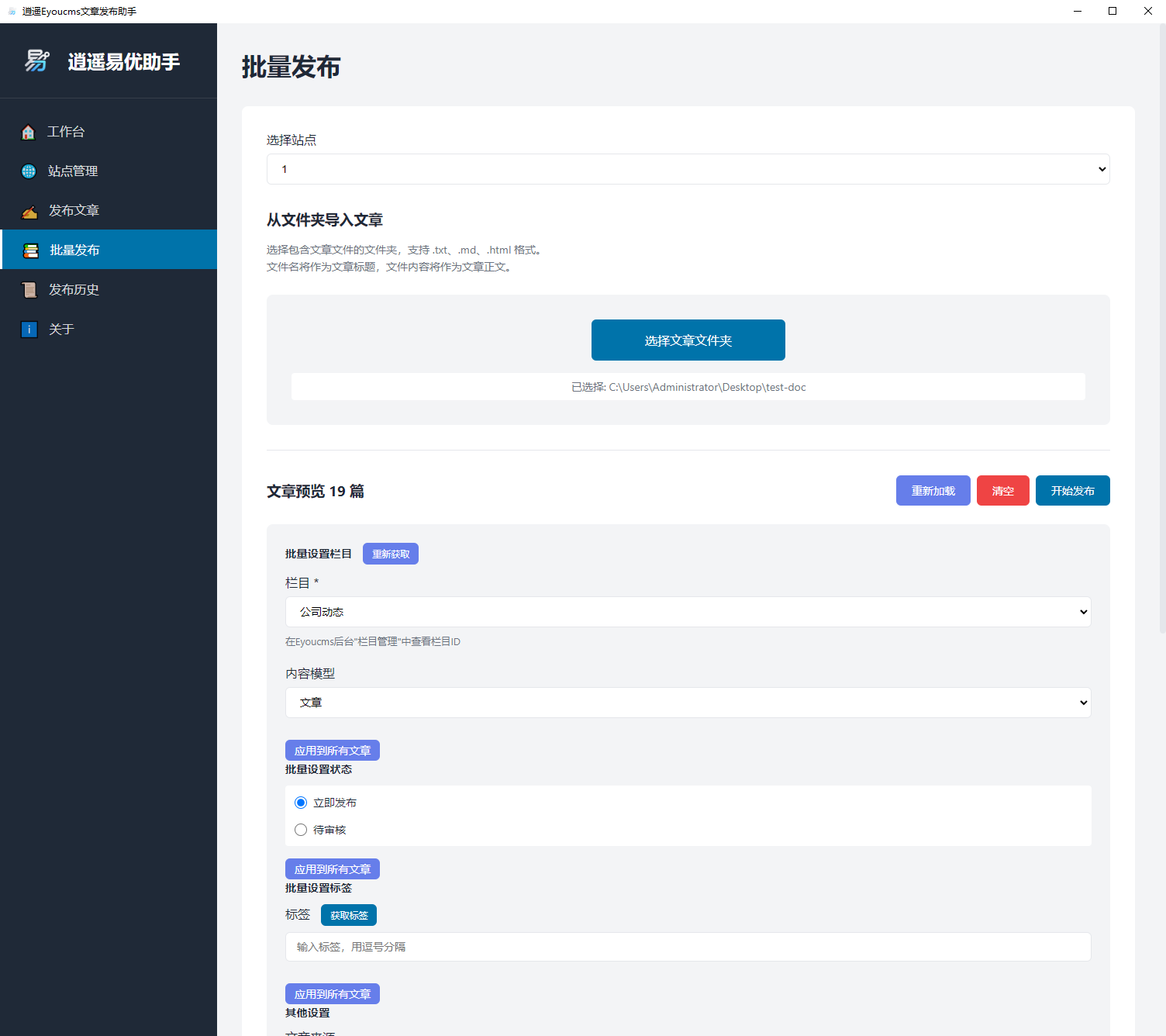This screenshot has height=1036, width=1166.
Task: Open the 选择站点 dropdown
Action: coord(688,169)
